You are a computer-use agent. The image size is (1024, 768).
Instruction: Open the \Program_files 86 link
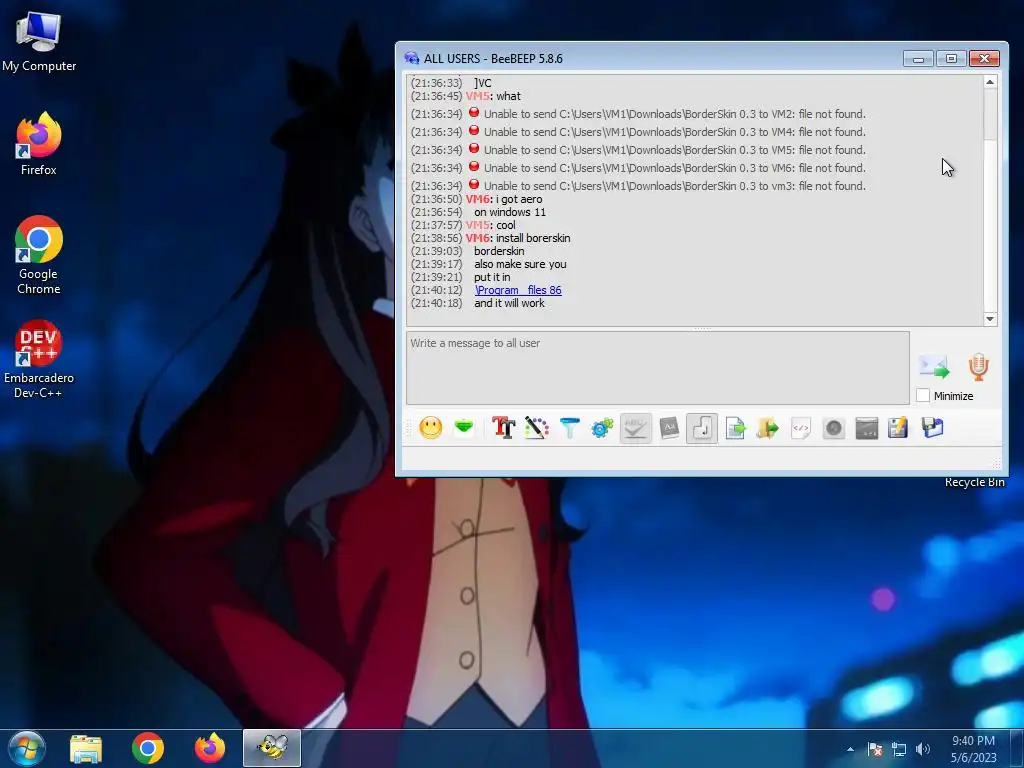click(518, 290)
